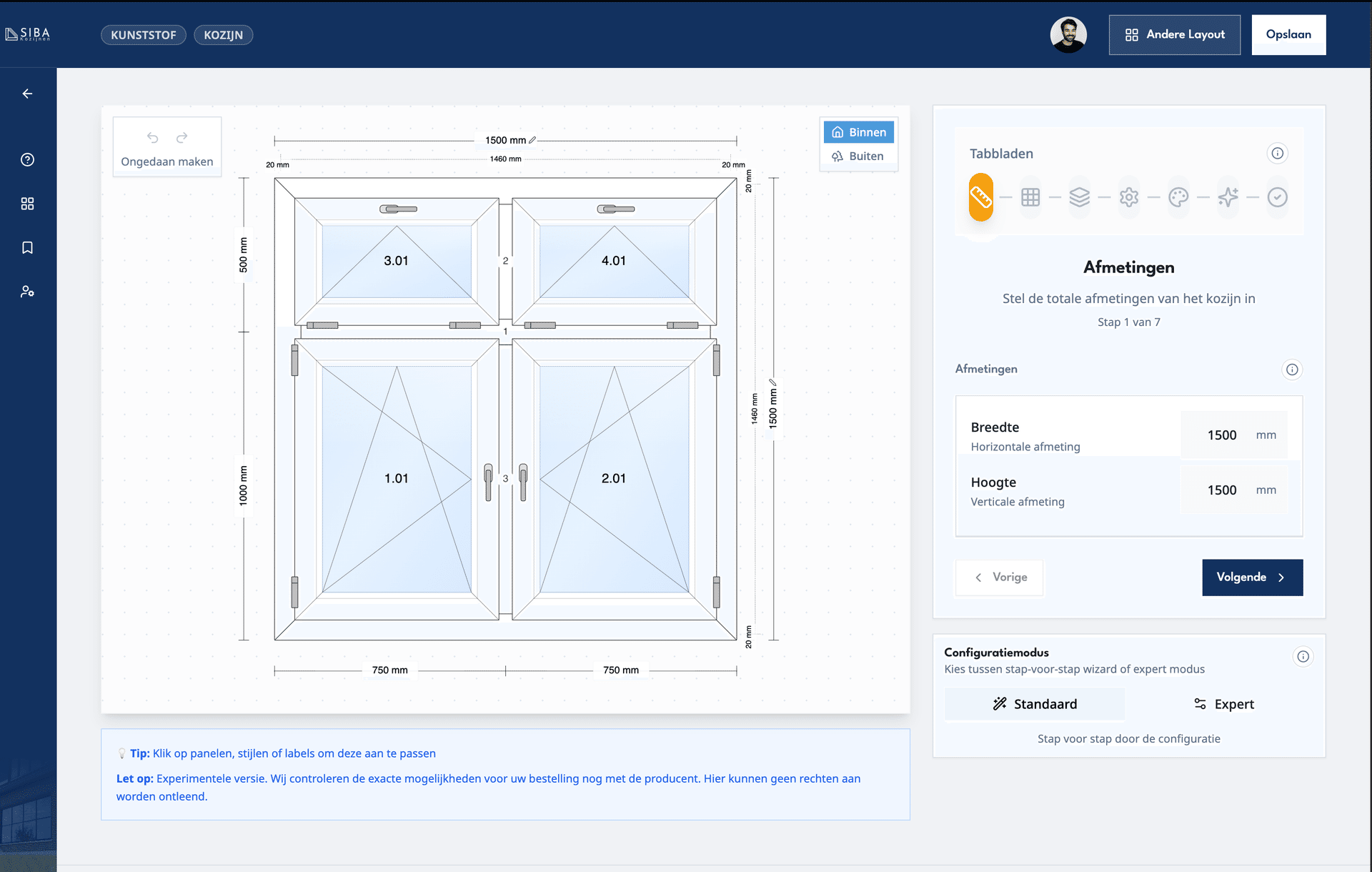Enable Expert configuratiemodus

coord(1224,704)
